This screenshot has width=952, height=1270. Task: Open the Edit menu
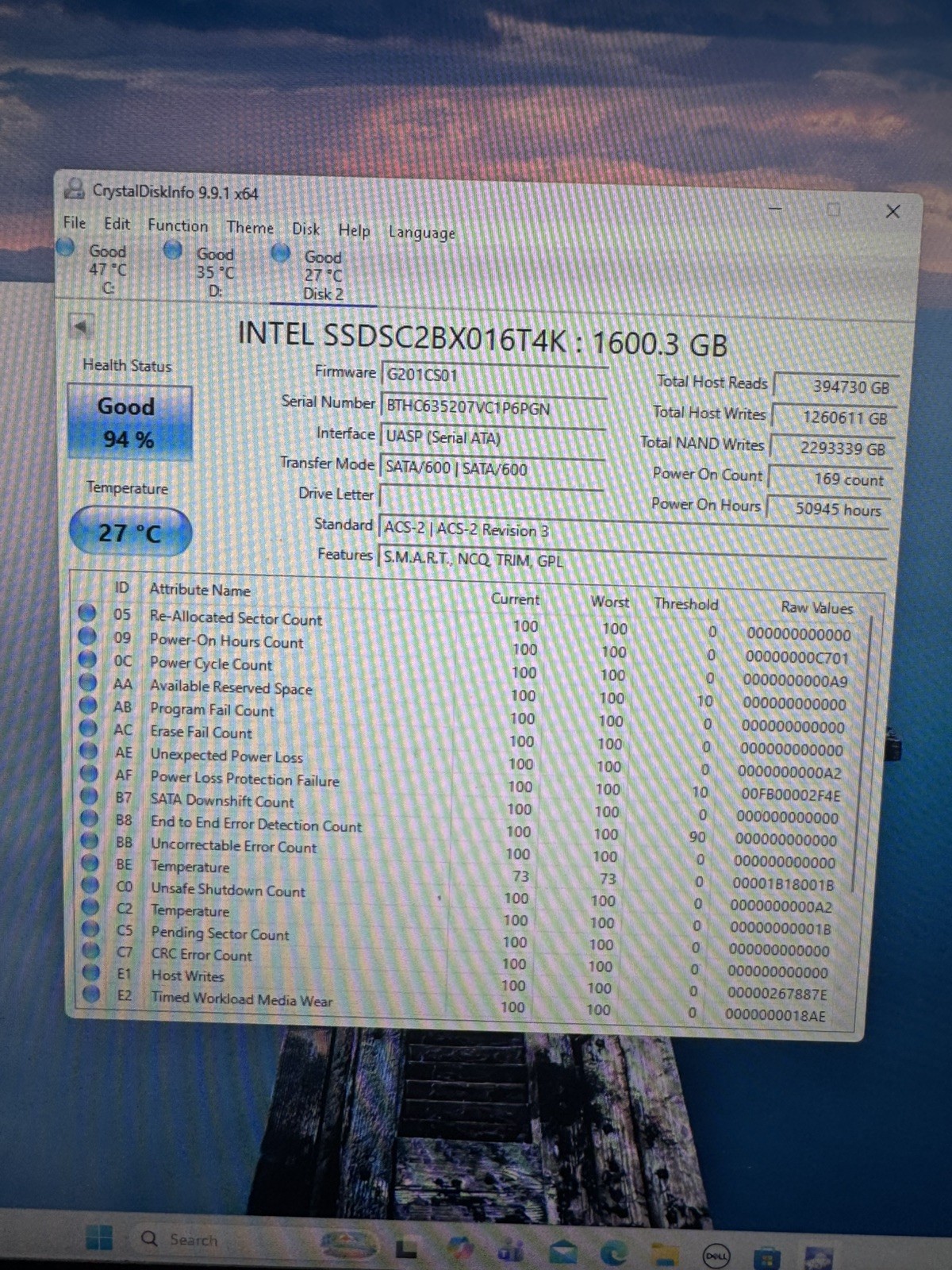pos(117,224)
